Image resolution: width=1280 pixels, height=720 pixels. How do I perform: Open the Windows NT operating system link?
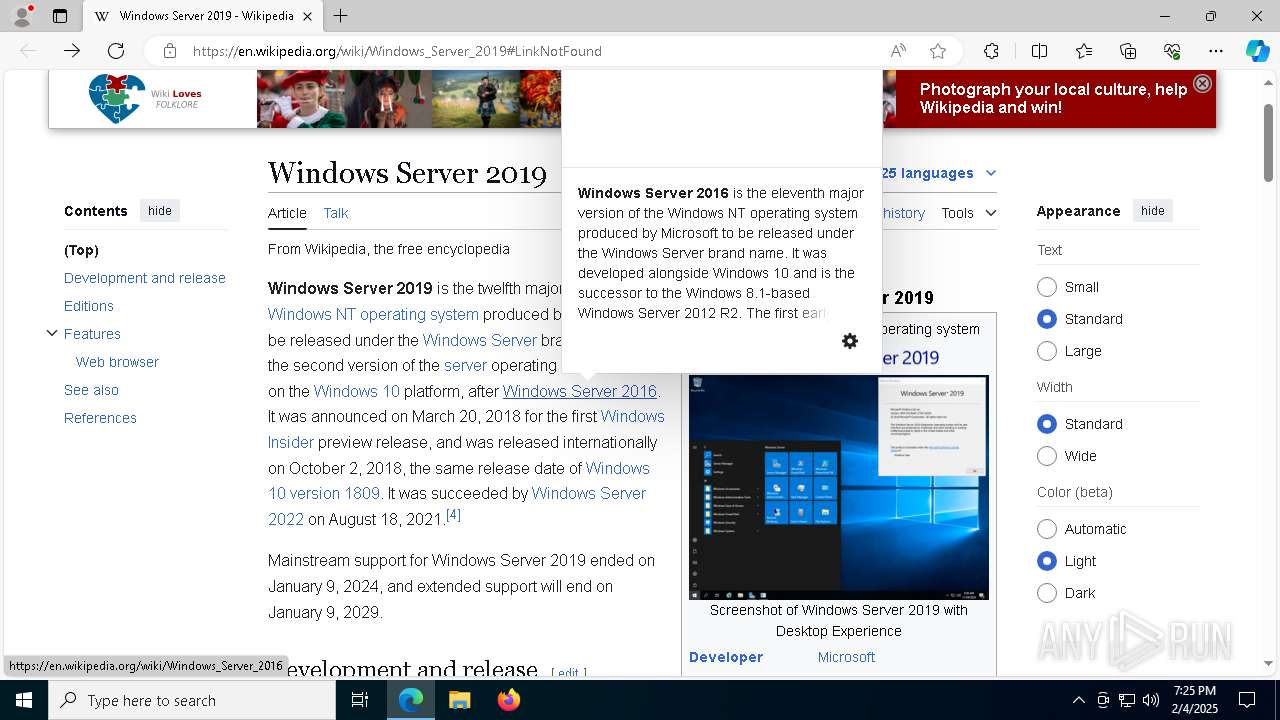(x=373, y=314)
